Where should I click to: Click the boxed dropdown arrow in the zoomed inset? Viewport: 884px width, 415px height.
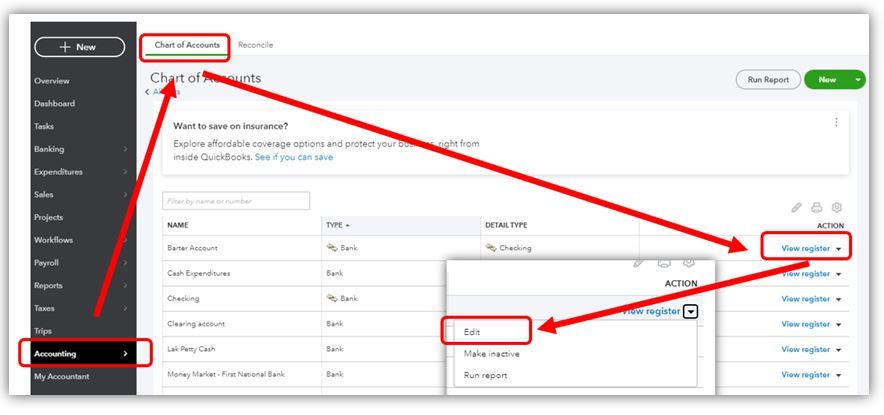[x=691, y=311]
